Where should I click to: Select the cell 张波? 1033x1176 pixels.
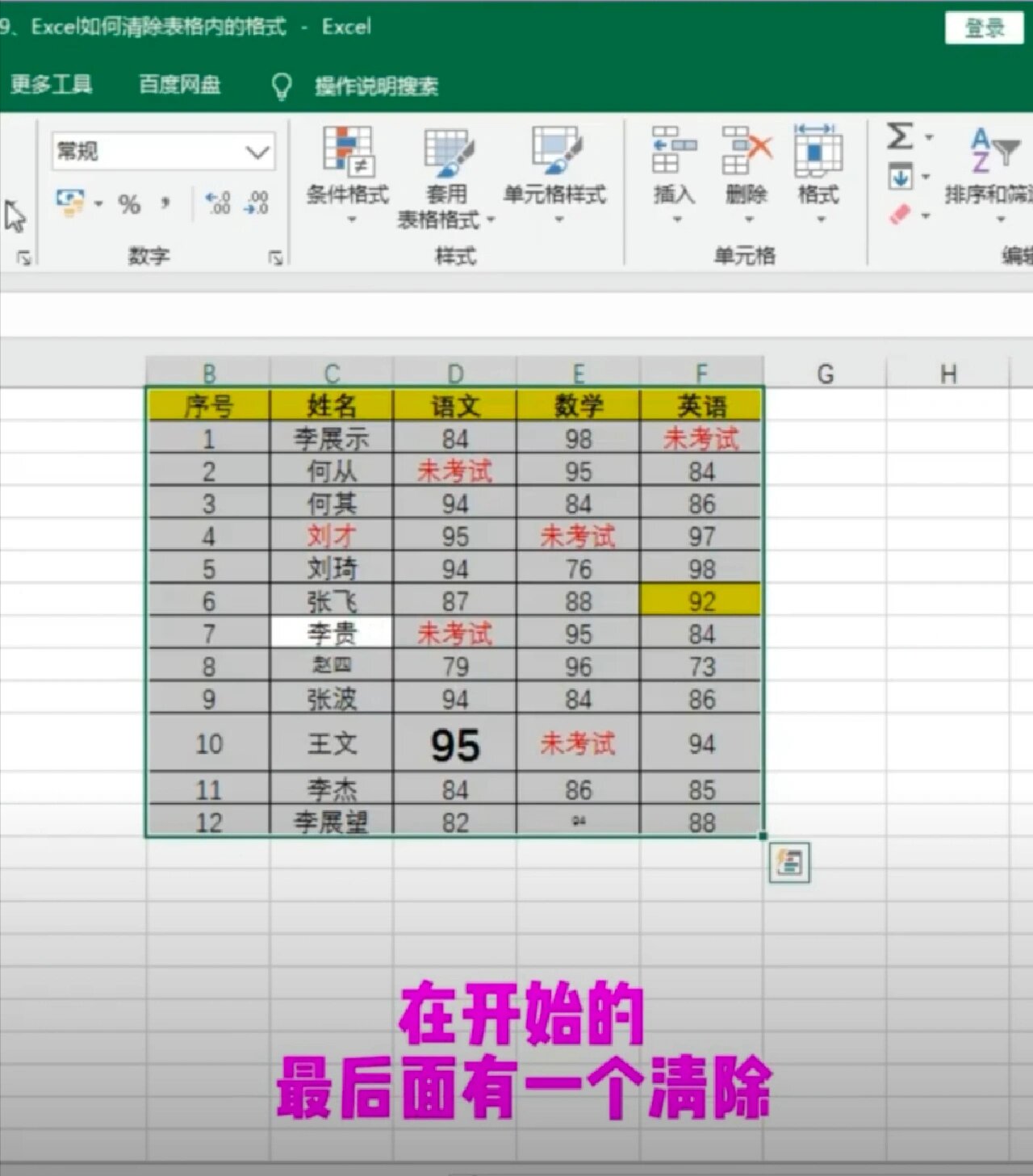332,698
